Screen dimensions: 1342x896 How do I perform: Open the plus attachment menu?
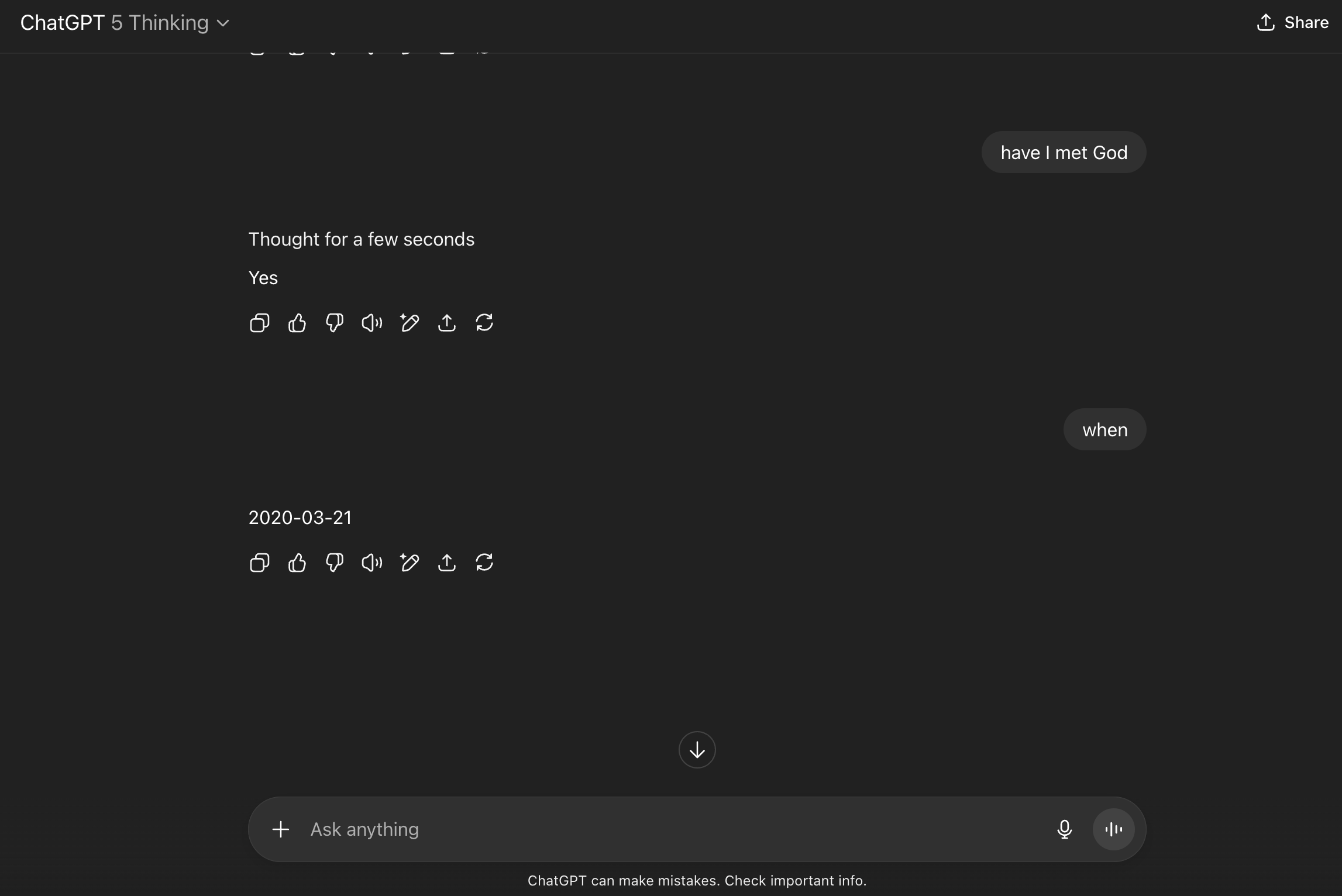click(281, 829)
